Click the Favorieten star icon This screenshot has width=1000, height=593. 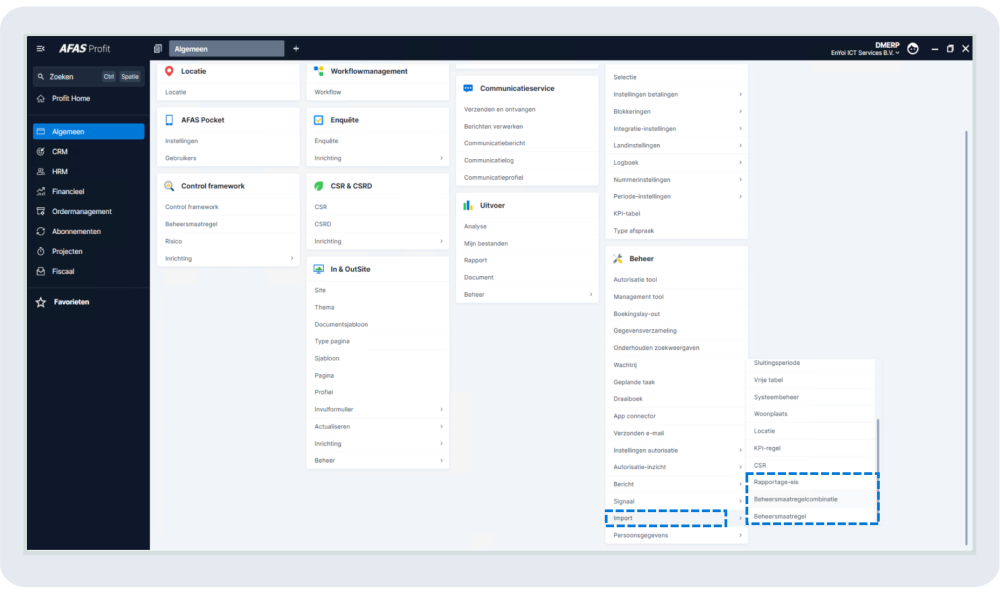(41, 302)
